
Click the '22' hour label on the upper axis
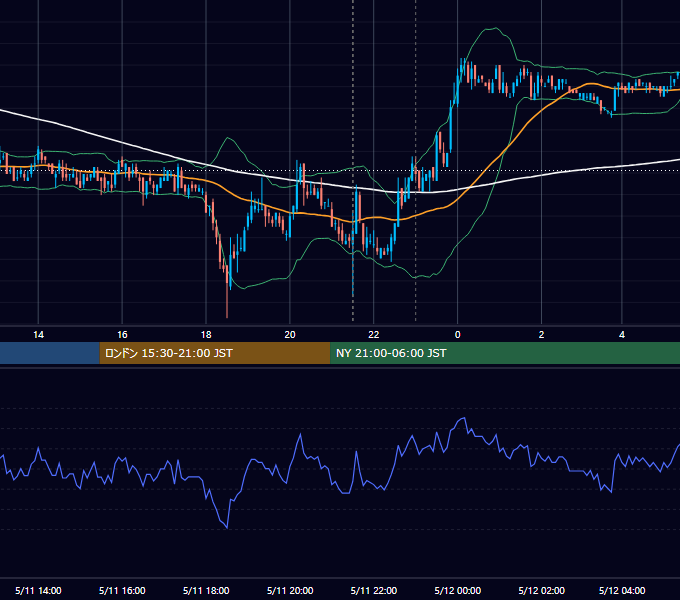(373, 335)
